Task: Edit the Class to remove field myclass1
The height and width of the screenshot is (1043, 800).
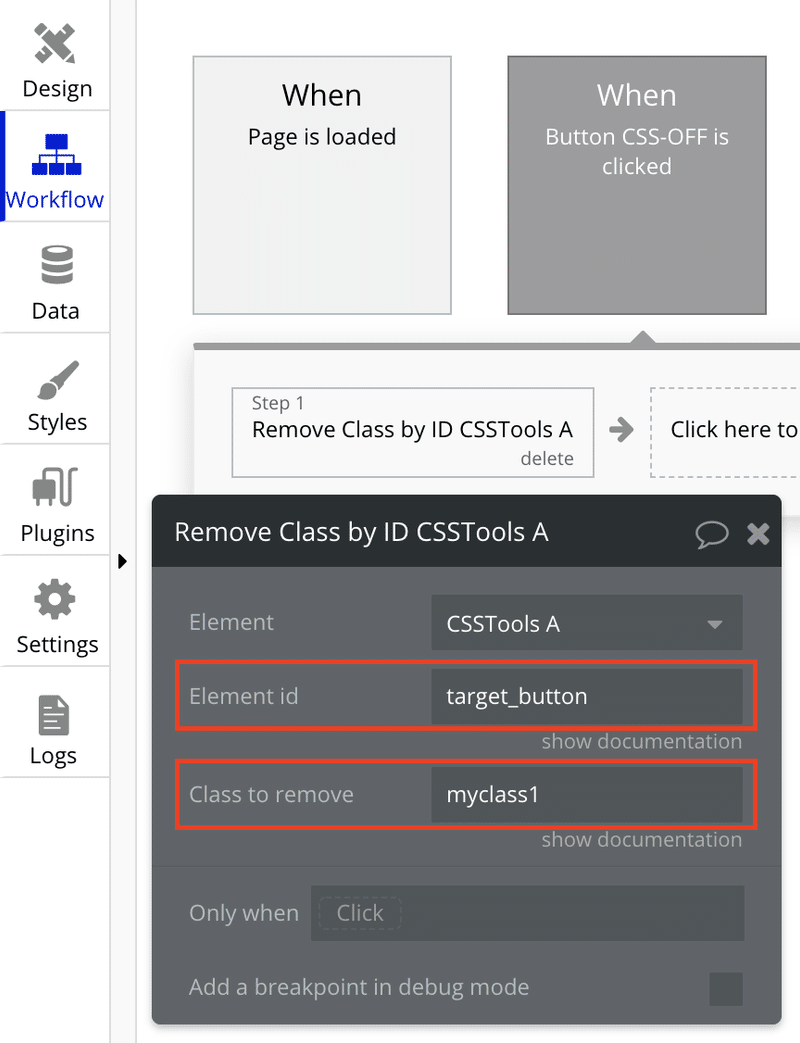Action: point(587,794)
